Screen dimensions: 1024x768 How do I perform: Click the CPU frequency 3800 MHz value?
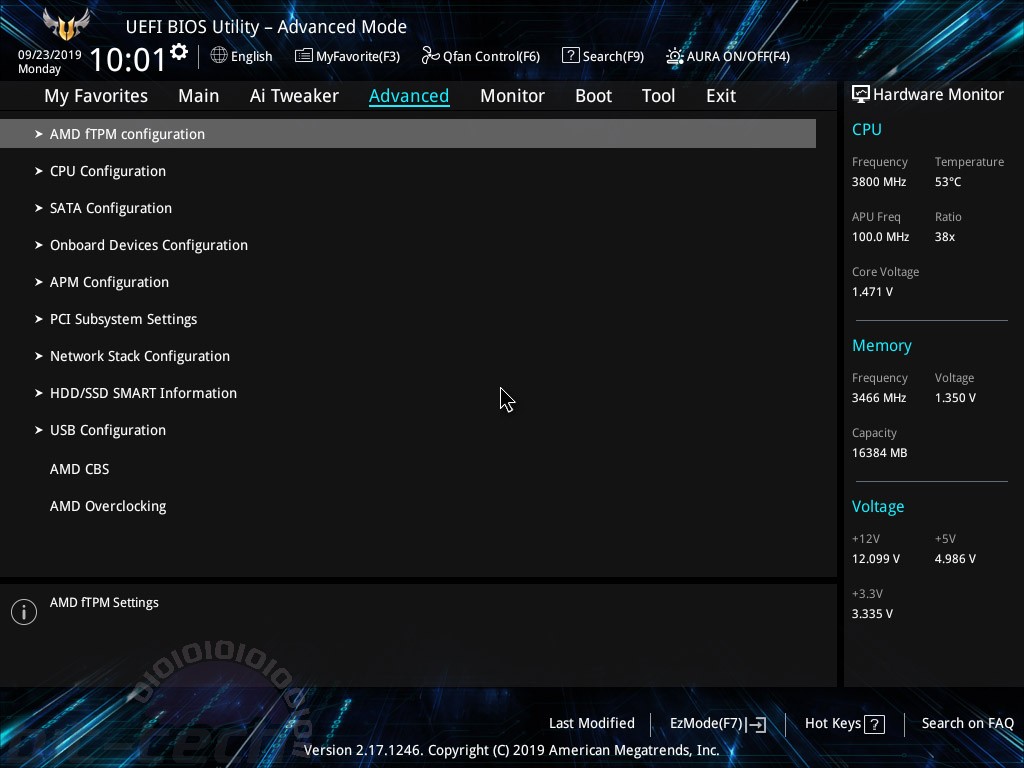[x=879, y=182]
